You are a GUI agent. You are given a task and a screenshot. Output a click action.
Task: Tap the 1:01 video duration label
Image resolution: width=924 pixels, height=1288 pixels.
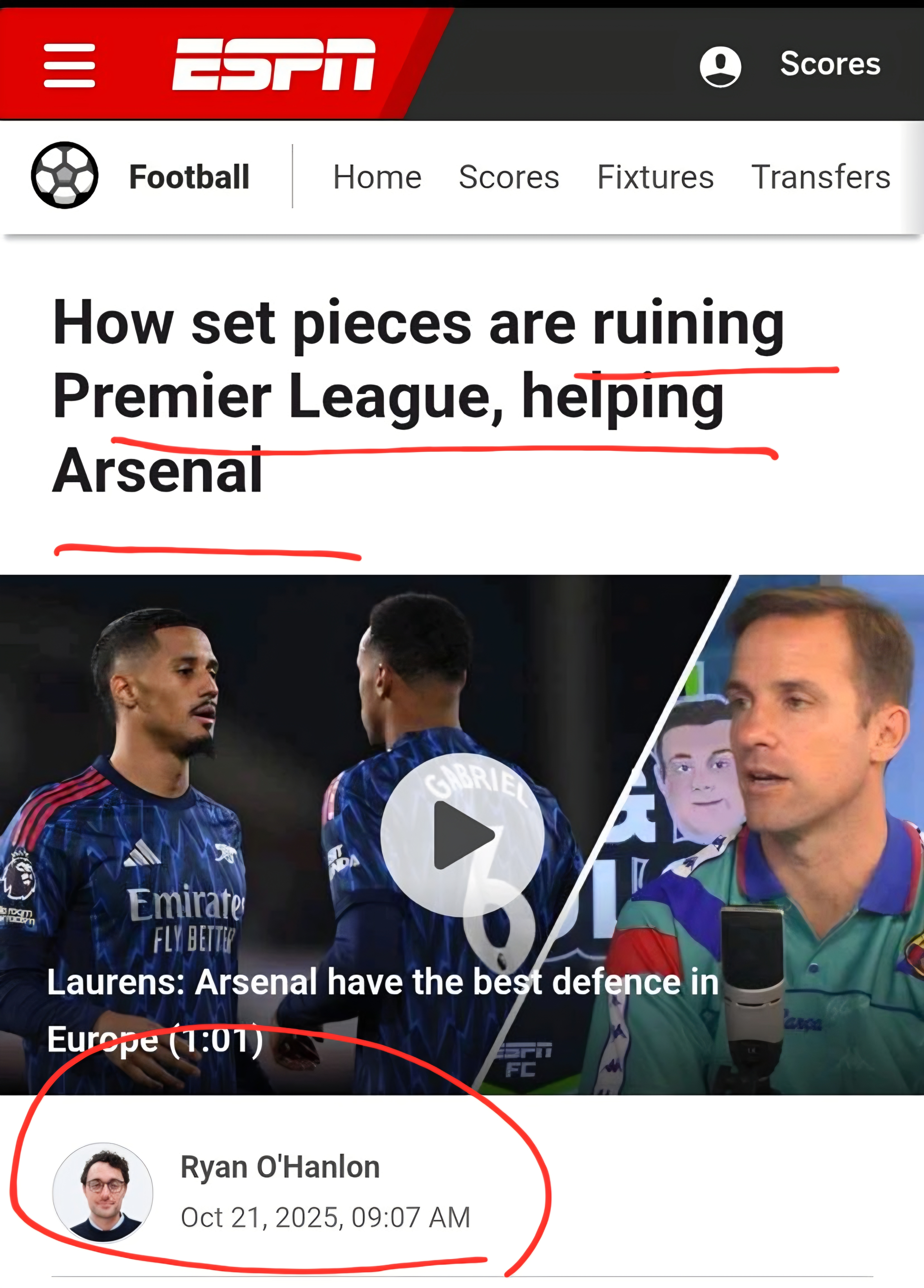click(x=216, y=1039)
